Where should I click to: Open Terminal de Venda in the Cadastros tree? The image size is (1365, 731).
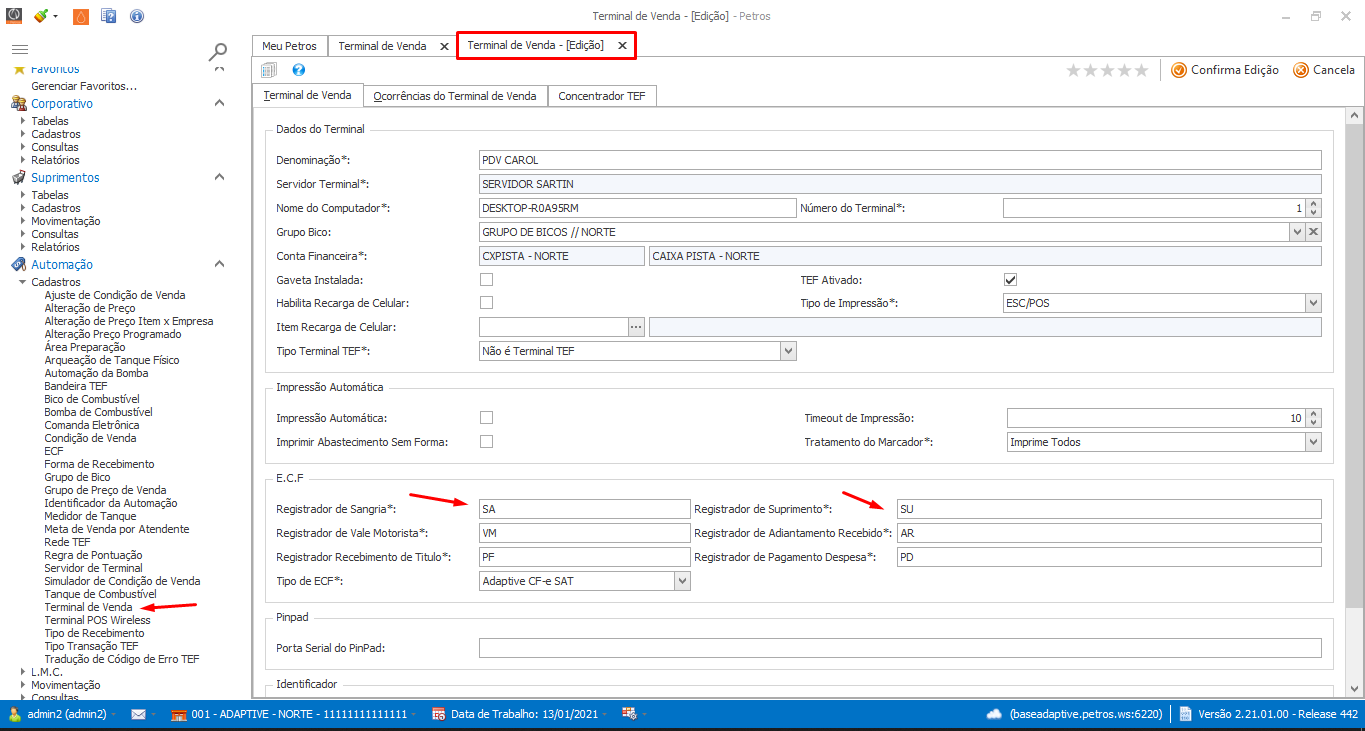coord(88,607)
